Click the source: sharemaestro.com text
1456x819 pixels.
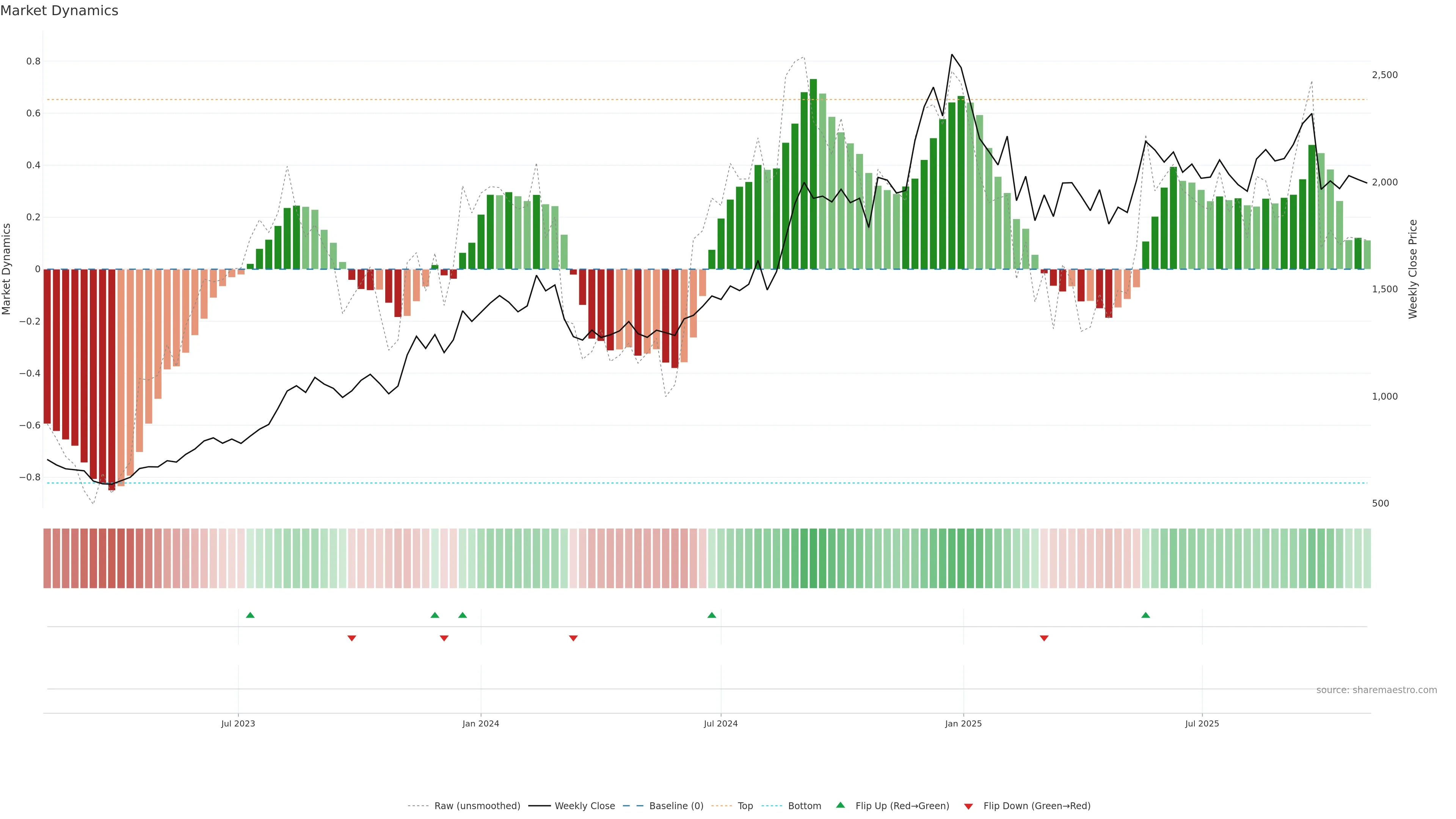point(1376,690)
